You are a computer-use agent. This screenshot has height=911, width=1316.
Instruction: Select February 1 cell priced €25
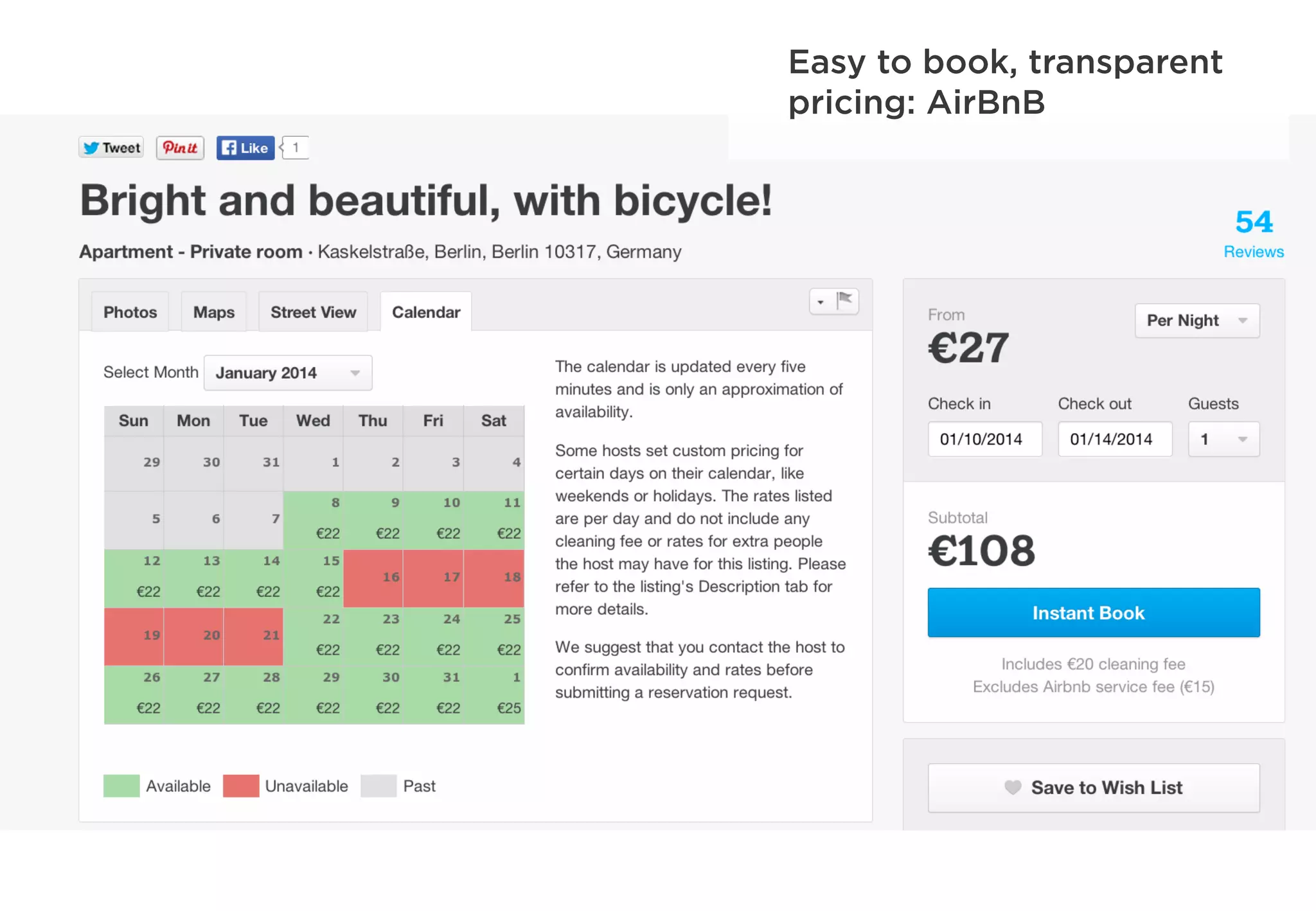tap(494, 695)
